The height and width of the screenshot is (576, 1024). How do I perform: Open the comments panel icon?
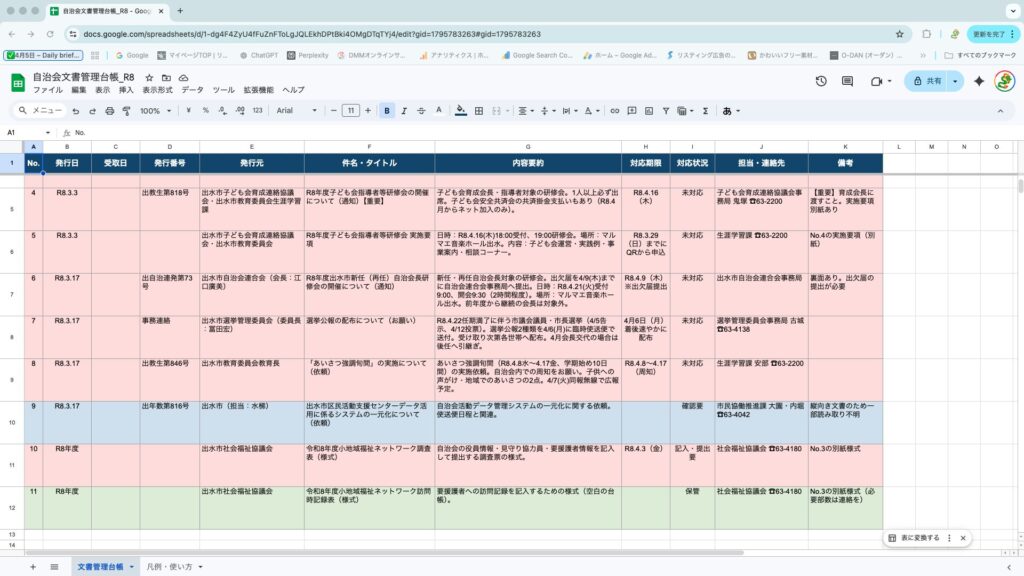848,81
